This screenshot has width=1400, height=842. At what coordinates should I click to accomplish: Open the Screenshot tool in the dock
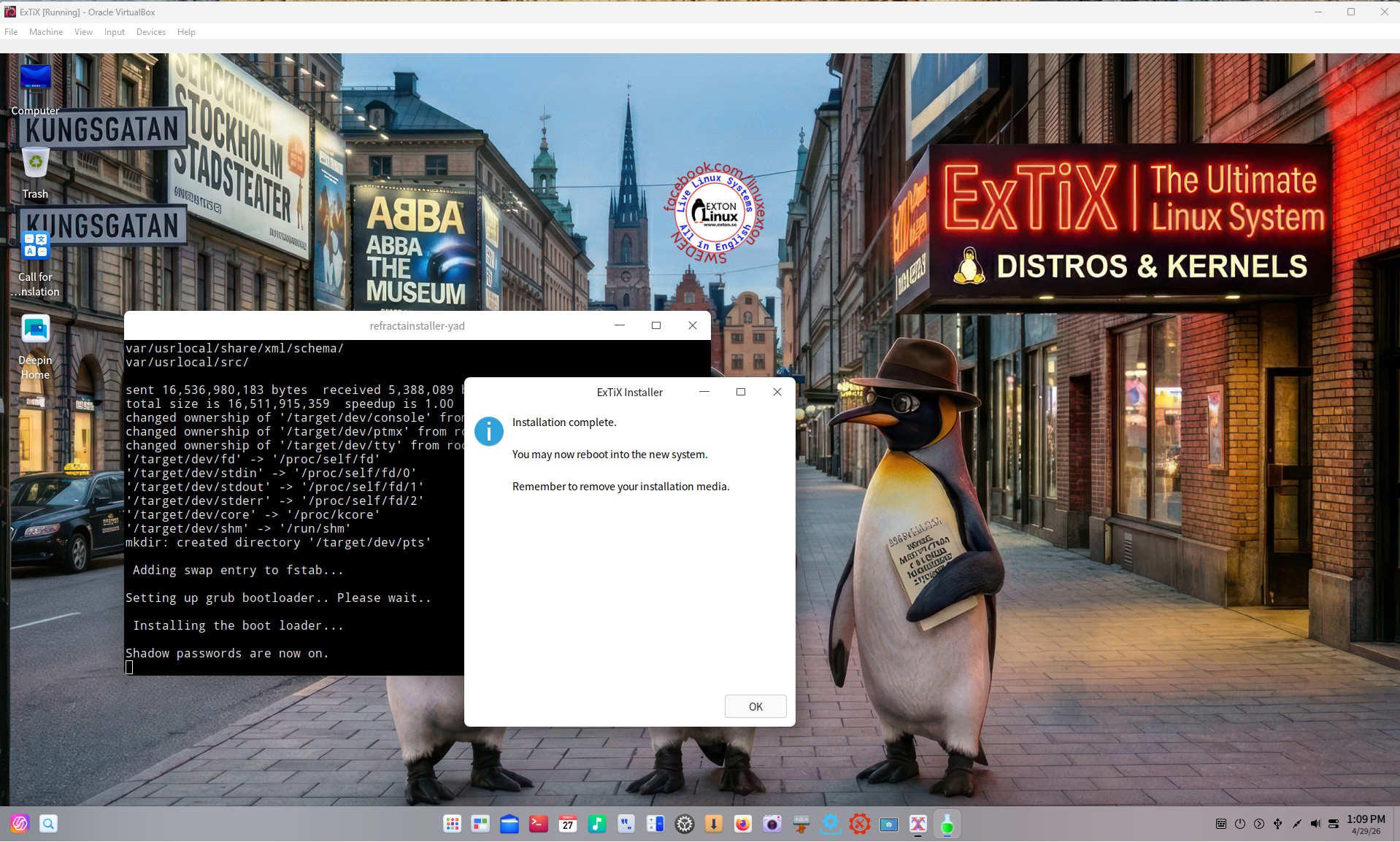click(889, 824)
